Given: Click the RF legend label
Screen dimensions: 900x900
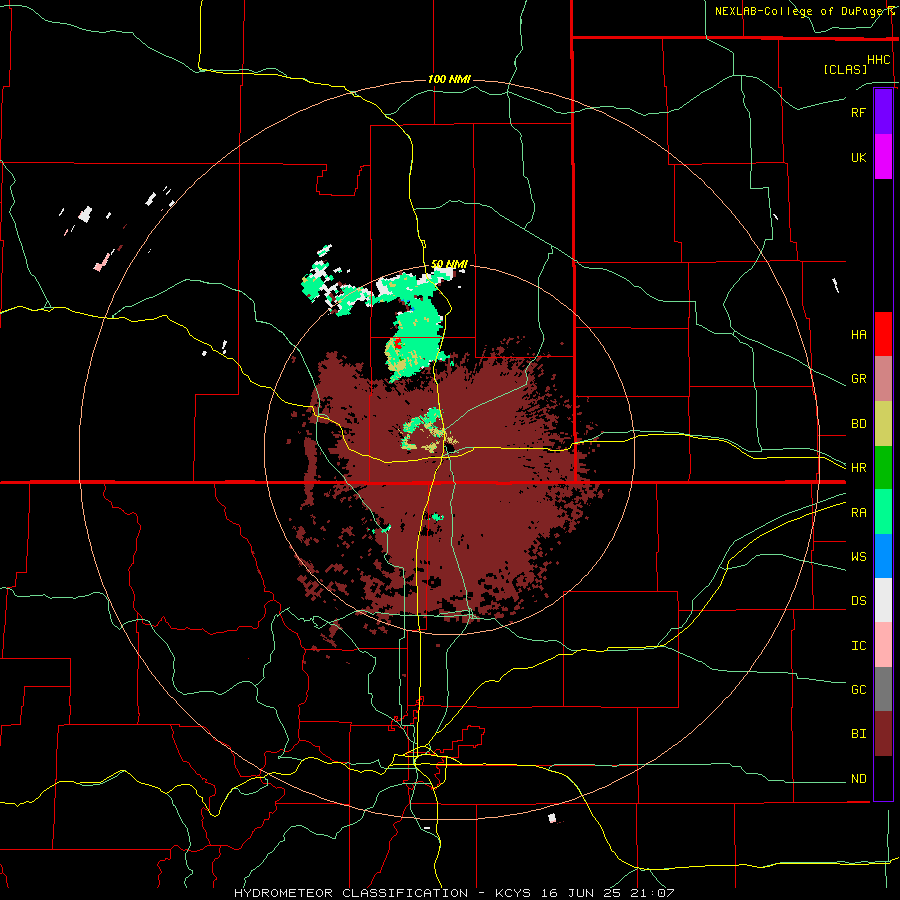Looking at the screenshot, I should coord(858,112).
